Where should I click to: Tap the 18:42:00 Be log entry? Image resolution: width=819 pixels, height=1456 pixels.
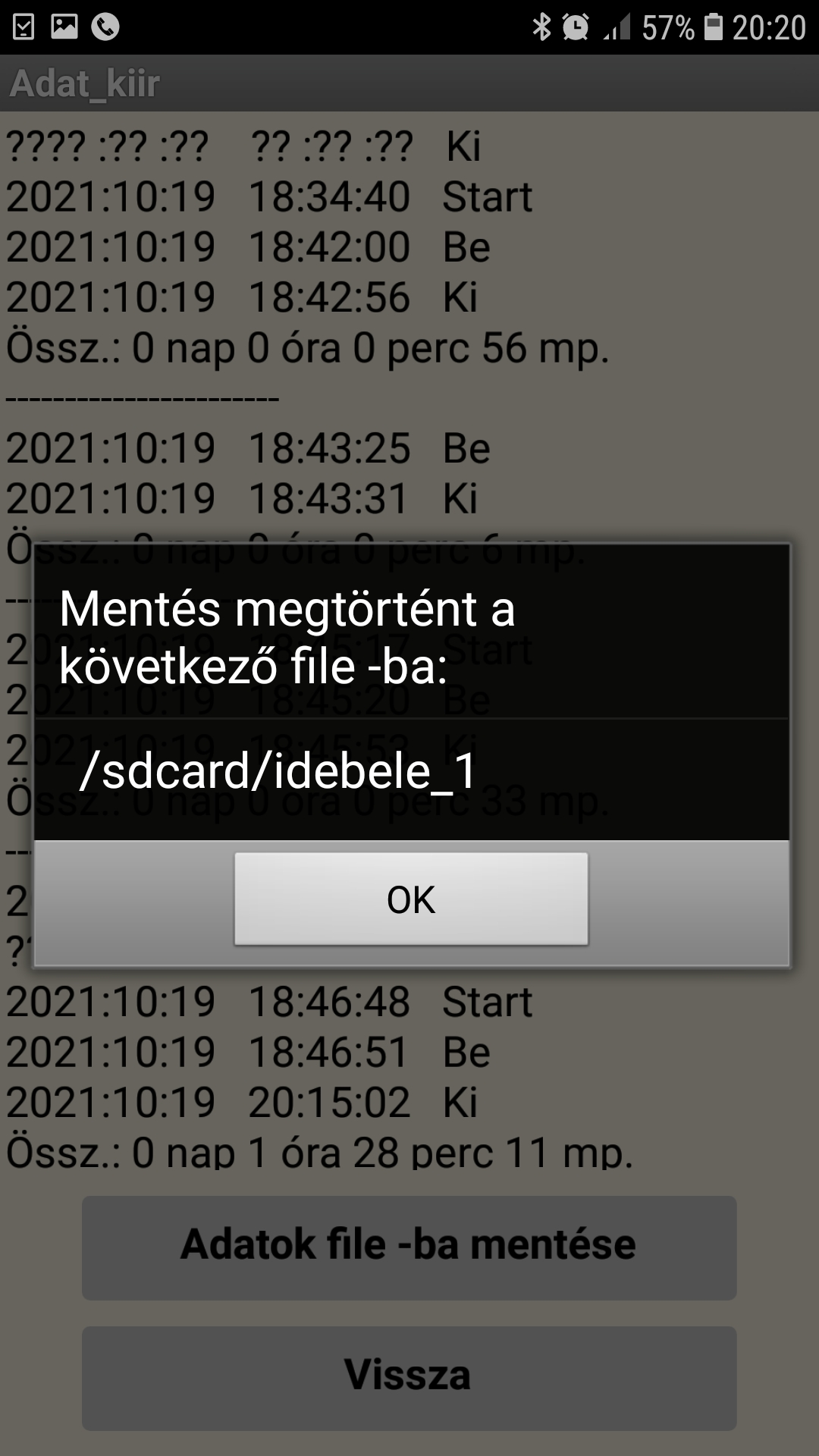point(249,247)
